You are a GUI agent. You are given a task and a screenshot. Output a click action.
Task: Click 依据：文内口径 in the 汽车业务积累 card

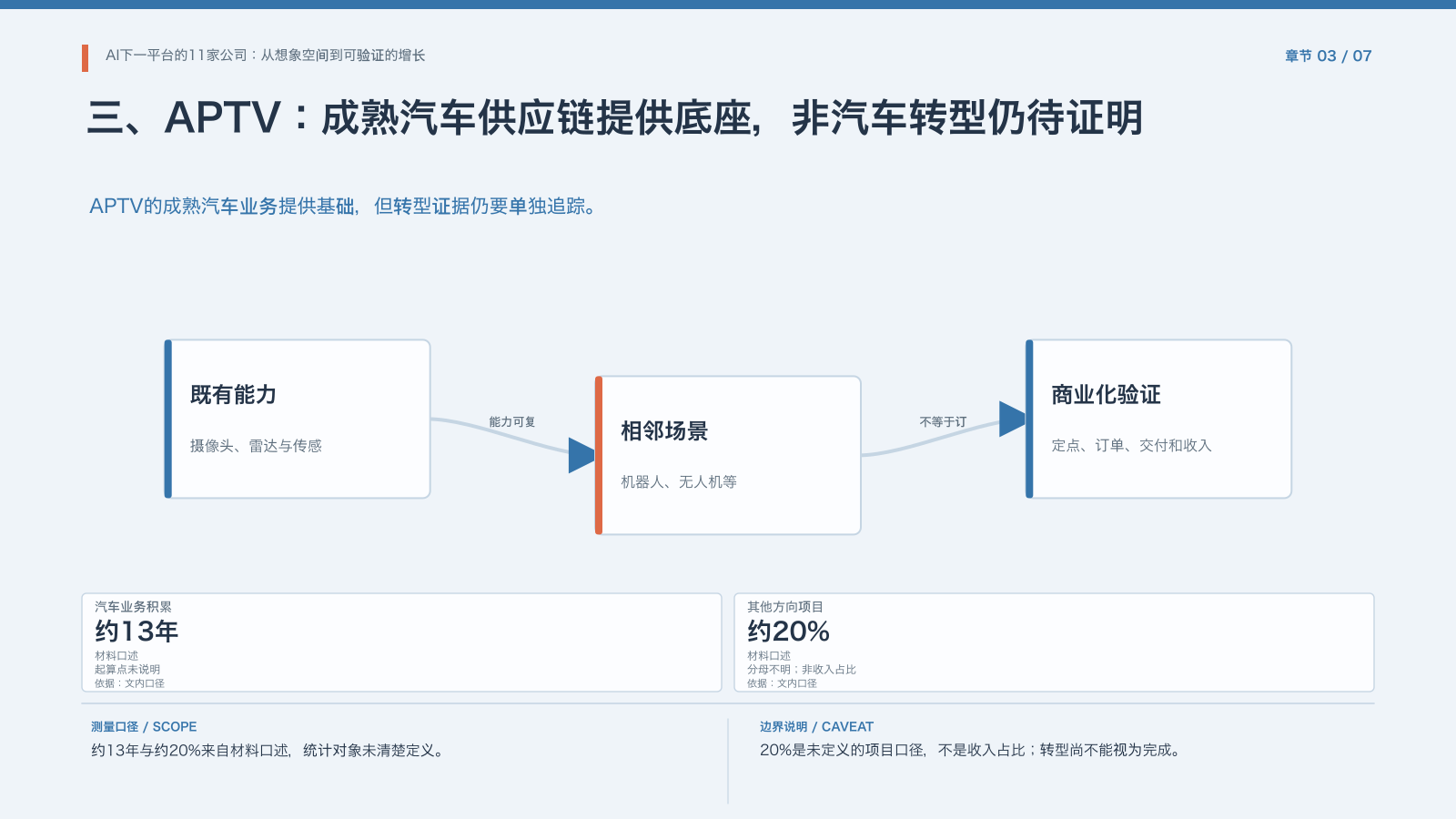click(129, 683)
